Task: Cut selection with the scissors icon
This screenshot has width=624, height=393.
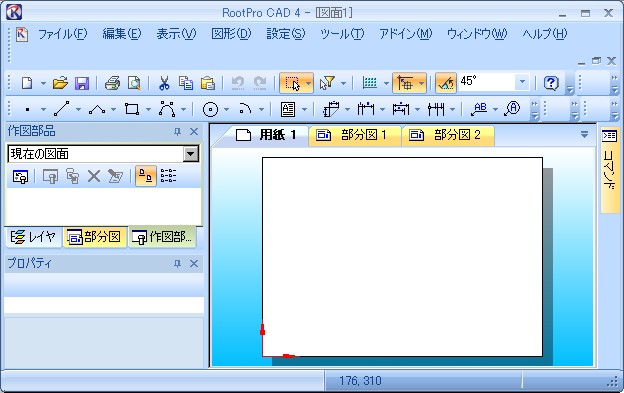Action: click(x=164, y=83)
